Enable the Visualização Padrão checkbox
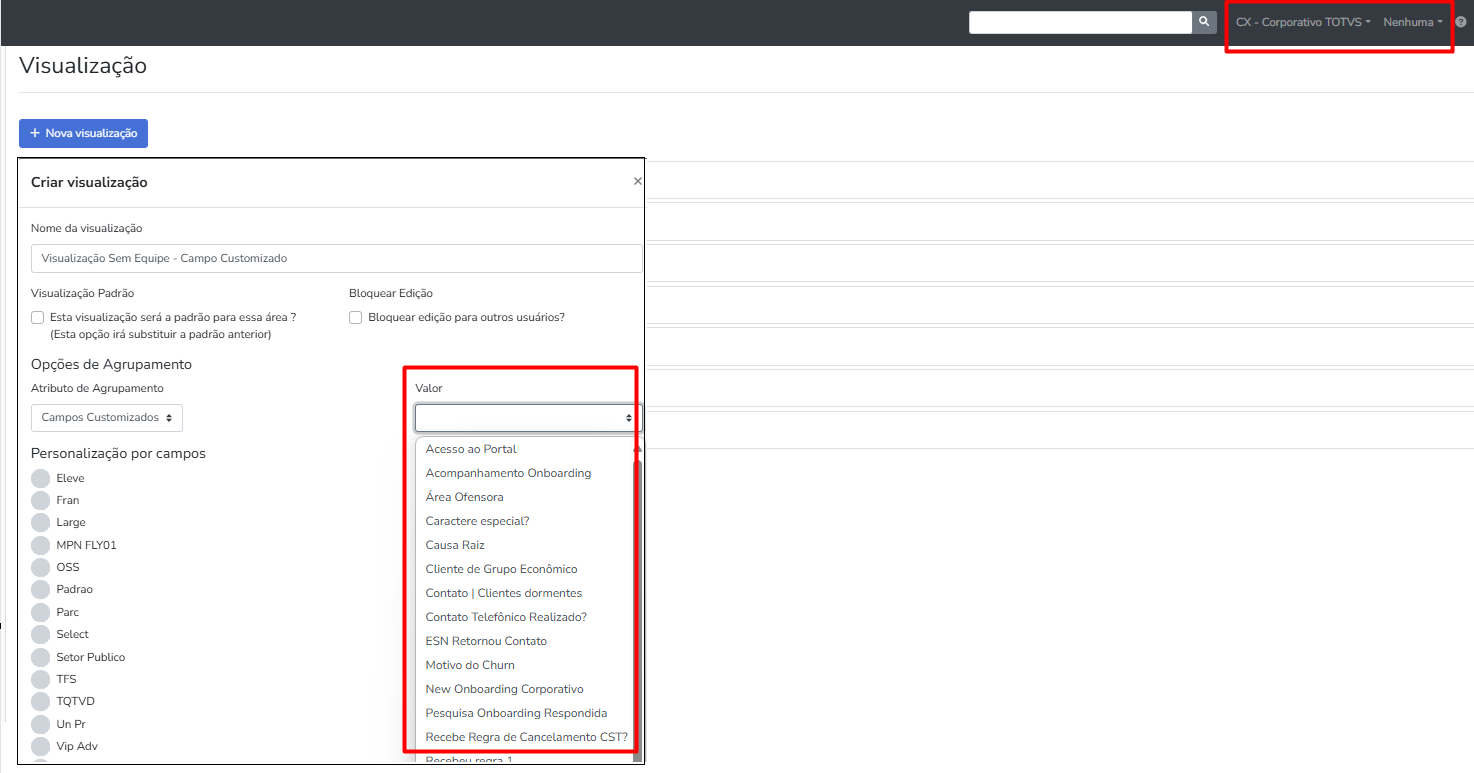1474x773 pixels. click(37, 317)
